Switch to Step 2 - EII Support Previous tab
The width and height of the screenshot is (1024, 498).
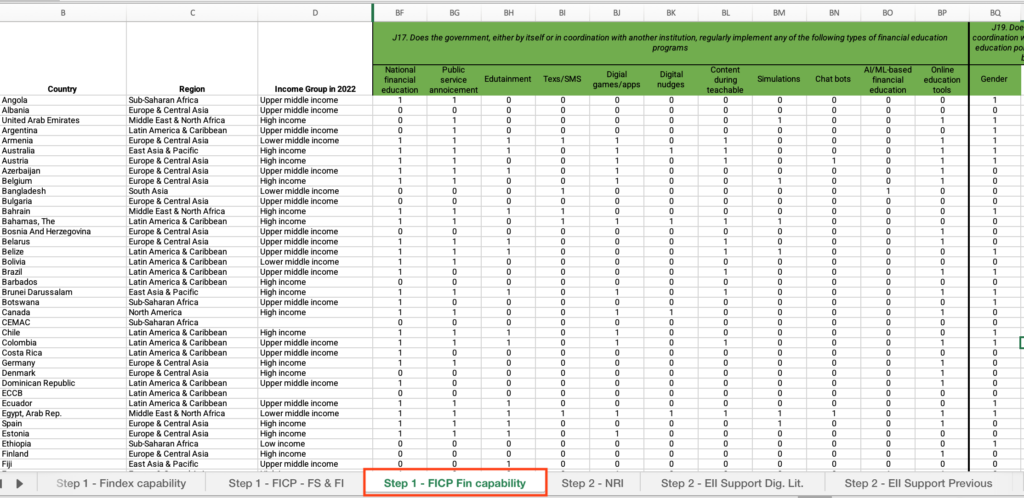pos(918,484)
